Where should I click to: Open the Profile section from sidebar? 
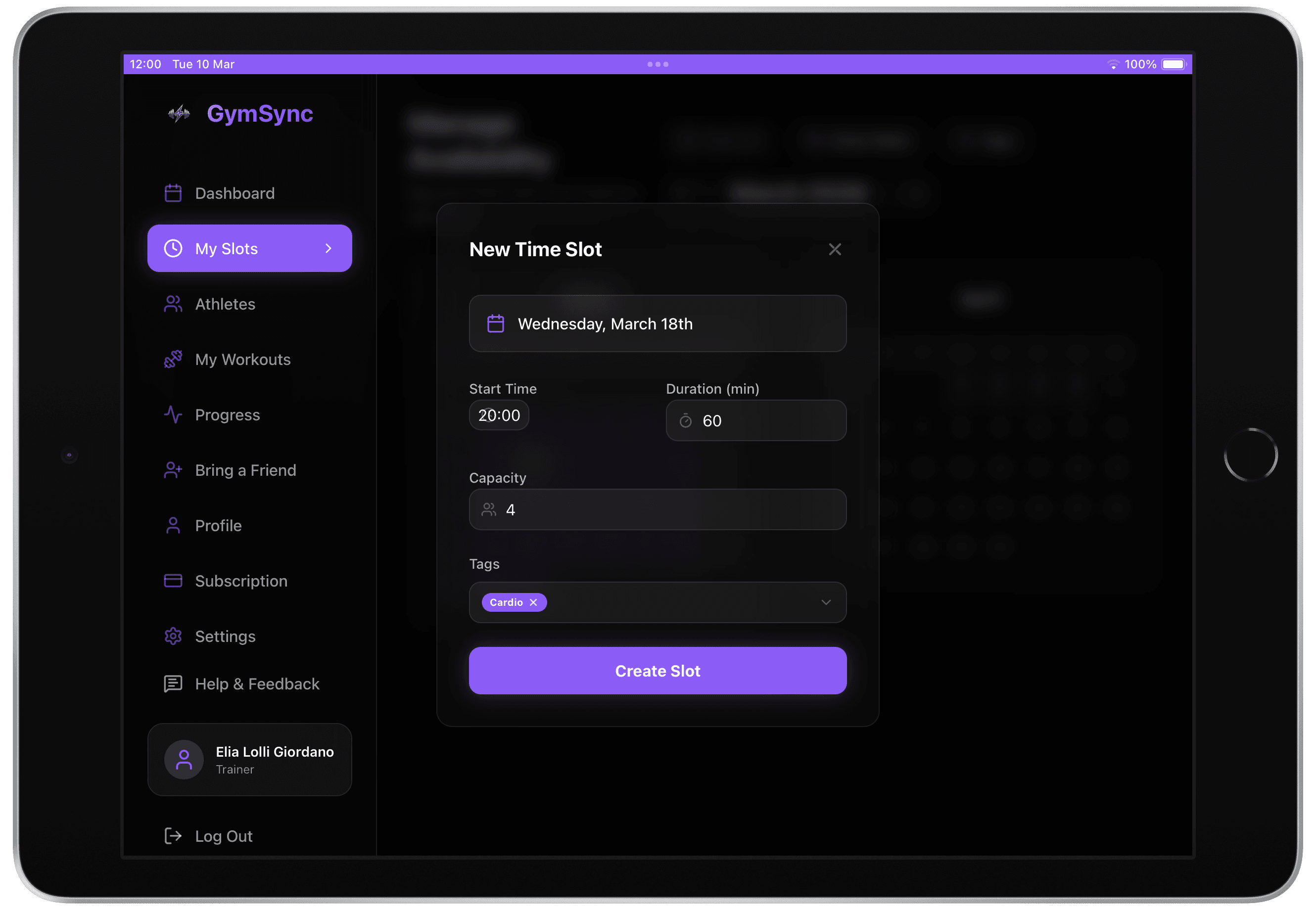[x=218, y=525]
